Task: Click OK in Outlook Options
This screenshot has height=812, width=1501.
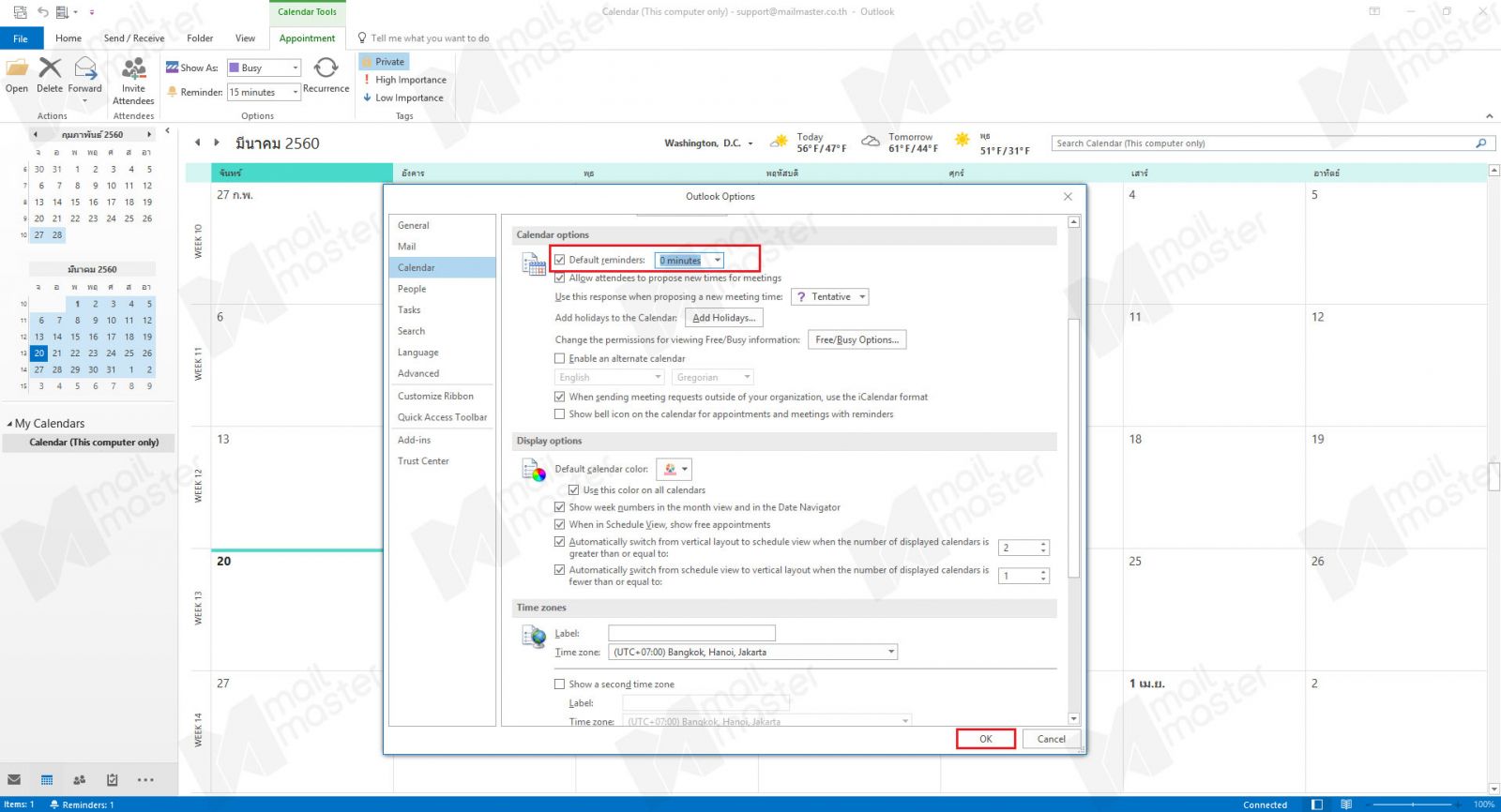Action: (986, 739)
